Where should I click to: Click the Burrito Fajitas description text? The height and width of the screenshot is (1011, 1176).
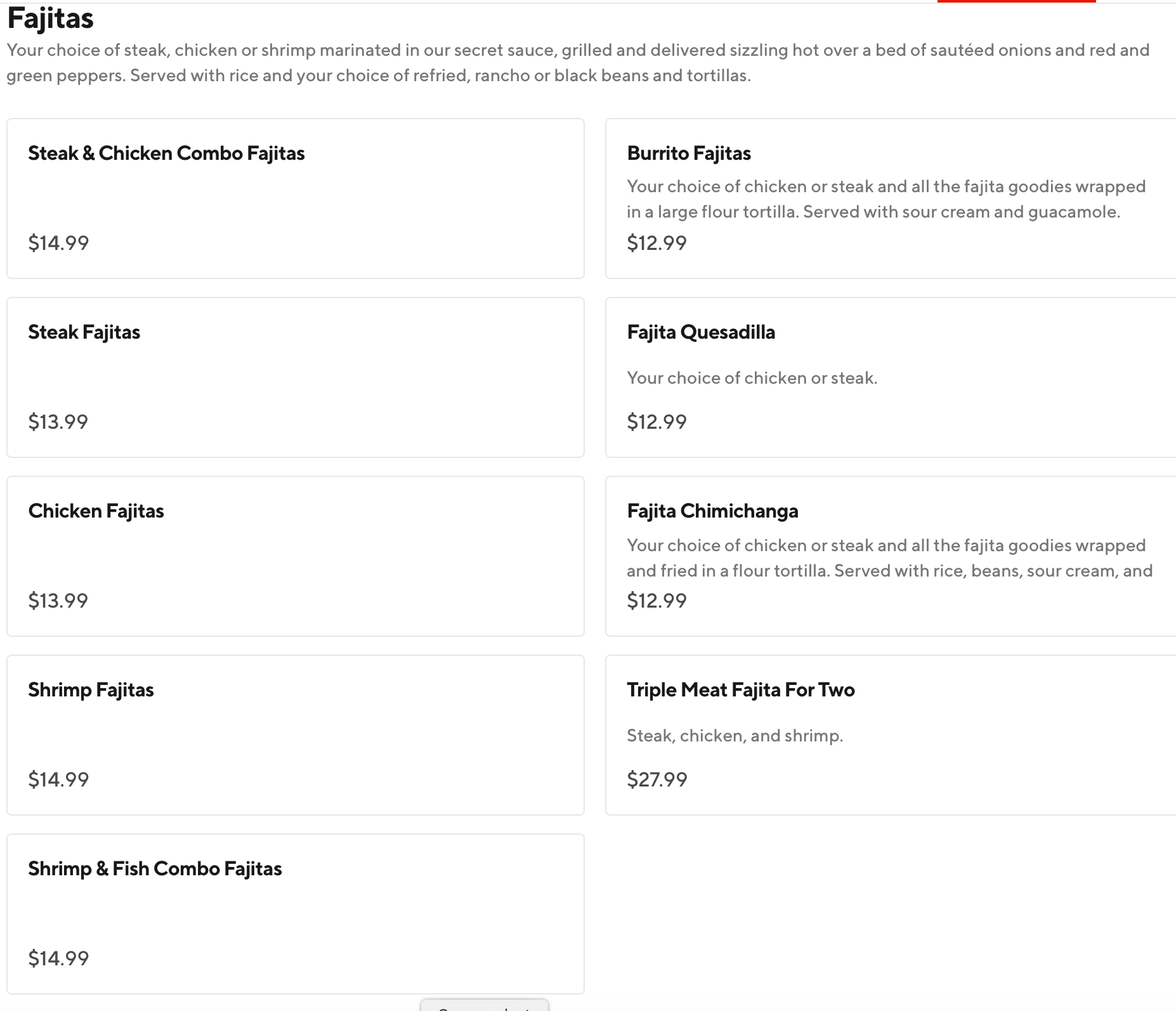[885, 199]
